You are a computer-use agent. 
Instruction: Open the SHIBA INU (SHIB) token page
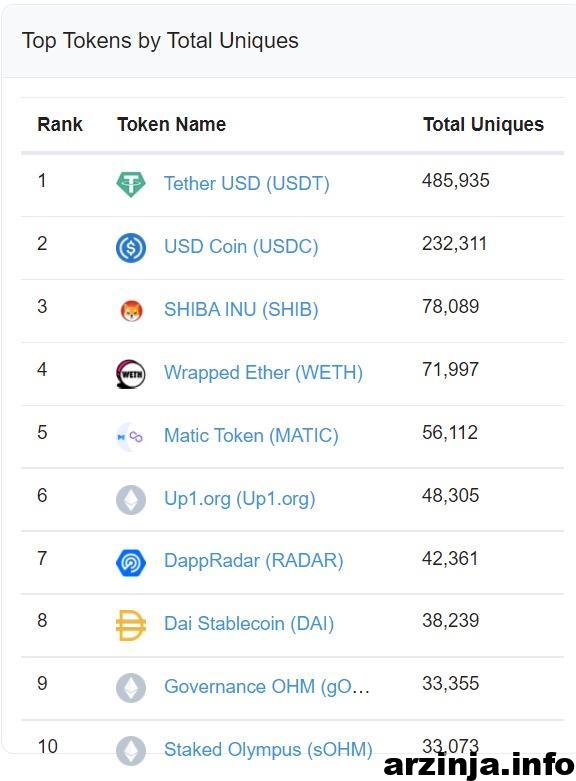[241, 310]
